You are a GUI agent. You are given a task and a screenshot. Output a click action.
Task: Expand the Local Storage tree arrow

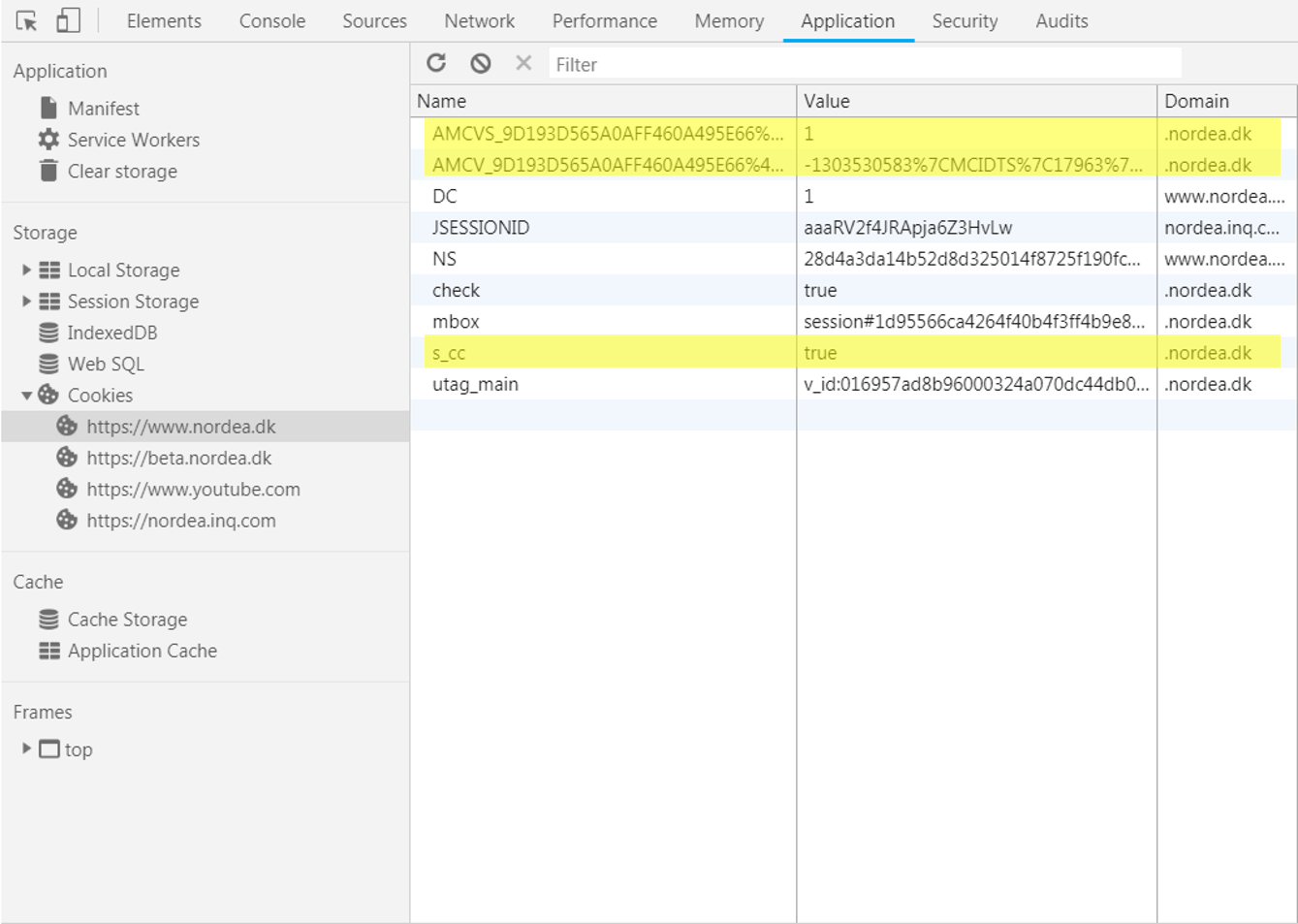26,270
